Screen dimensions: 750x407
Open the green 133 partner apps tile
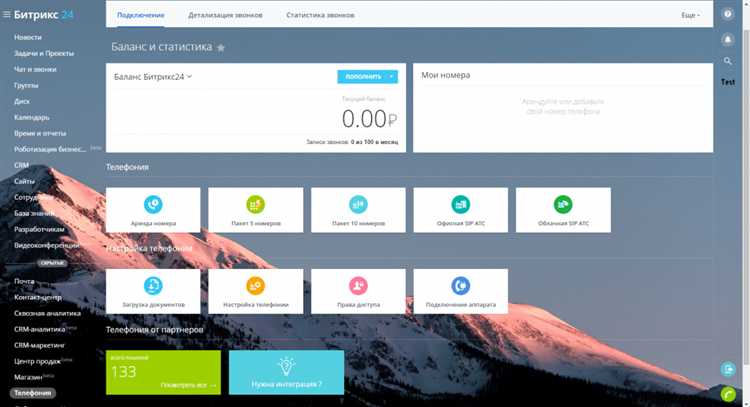point(163,373)
